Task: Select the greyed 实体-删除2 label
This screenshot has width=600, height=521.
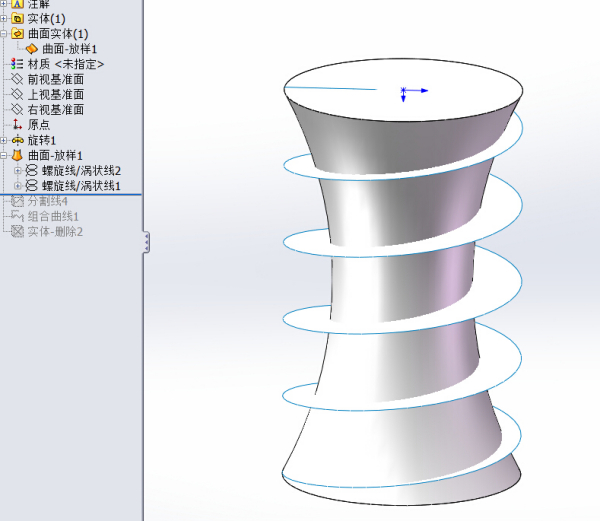Action: (55, 231)
